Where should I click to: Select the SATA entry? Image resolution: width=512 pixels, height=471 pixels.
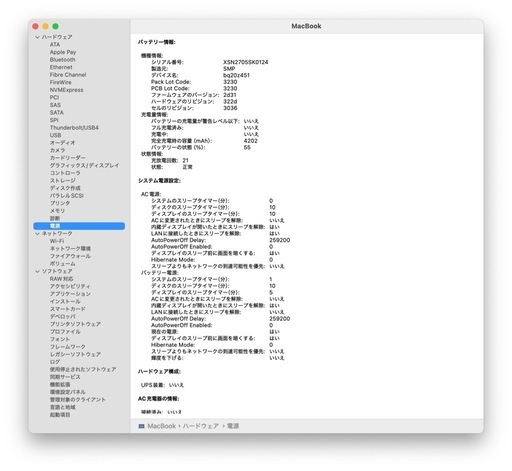pyautogui.click(x=57, y=113)
